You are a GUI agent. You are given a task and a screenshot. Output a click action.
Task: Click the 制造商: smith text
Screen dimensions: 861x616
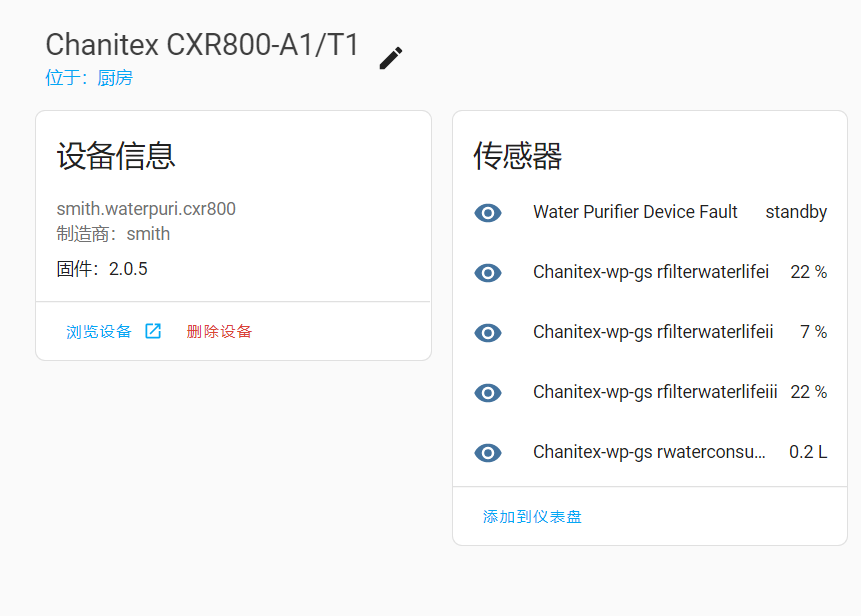click(x=113, y=234)
